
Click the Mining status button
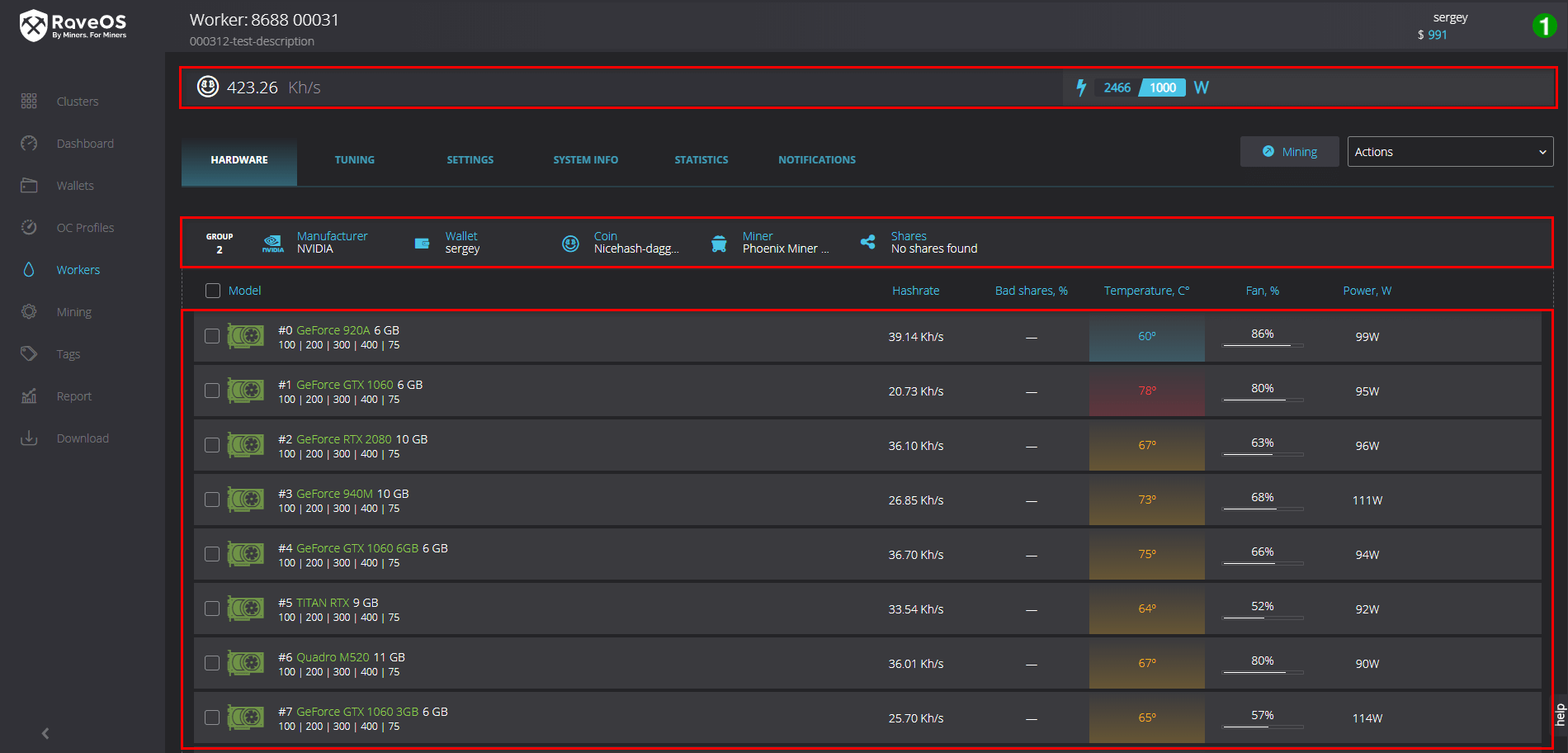tap(1289, 152)
